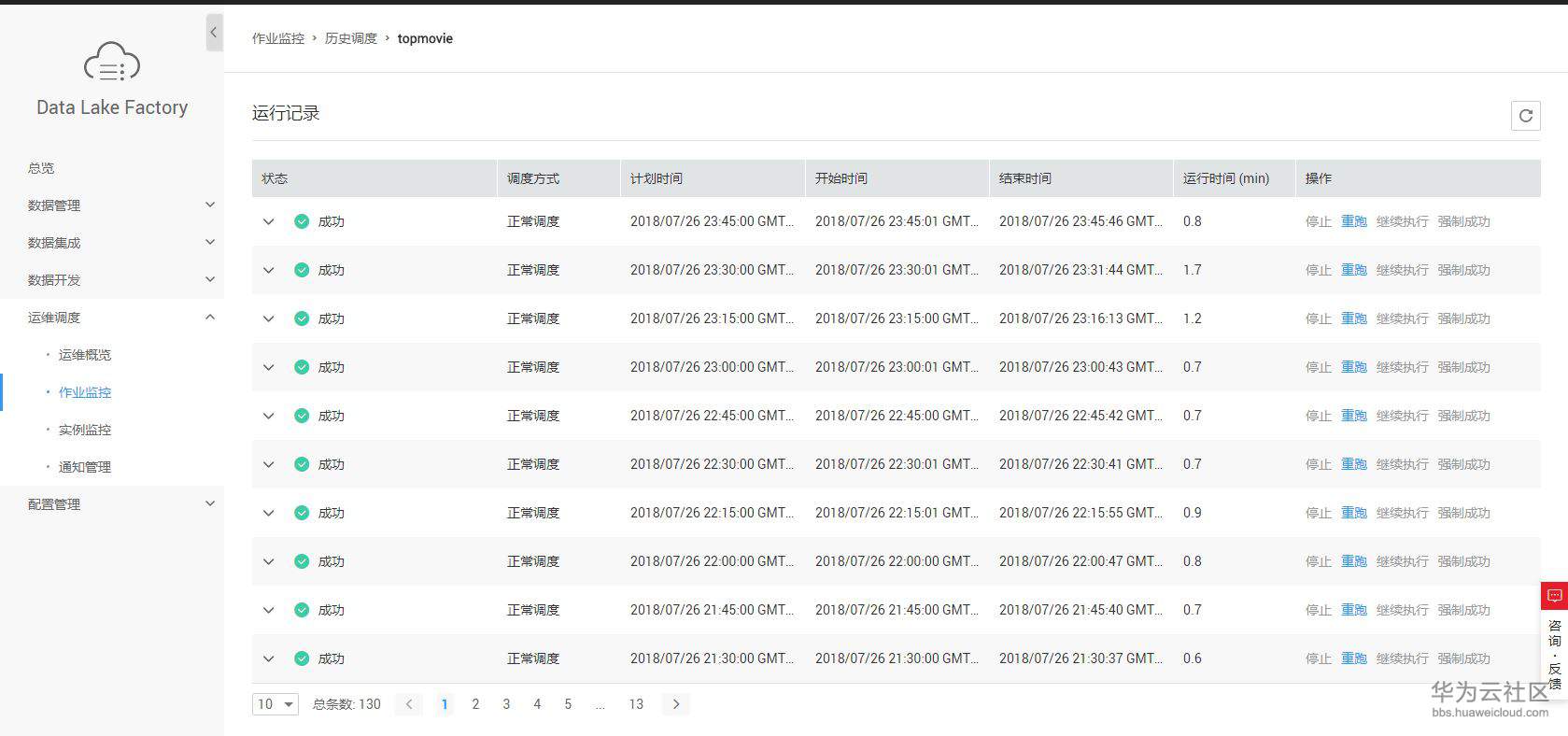
Task: Collapse the left sidebar with the arrow handle
Action: tap(214, 33)
